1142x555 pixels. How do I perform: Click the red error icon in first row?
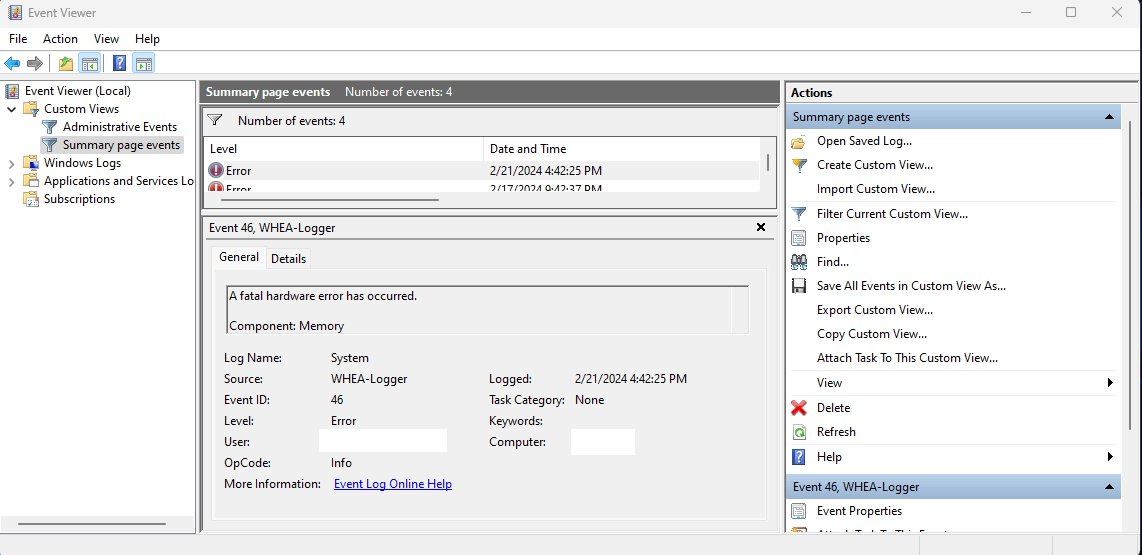point(216,170)
